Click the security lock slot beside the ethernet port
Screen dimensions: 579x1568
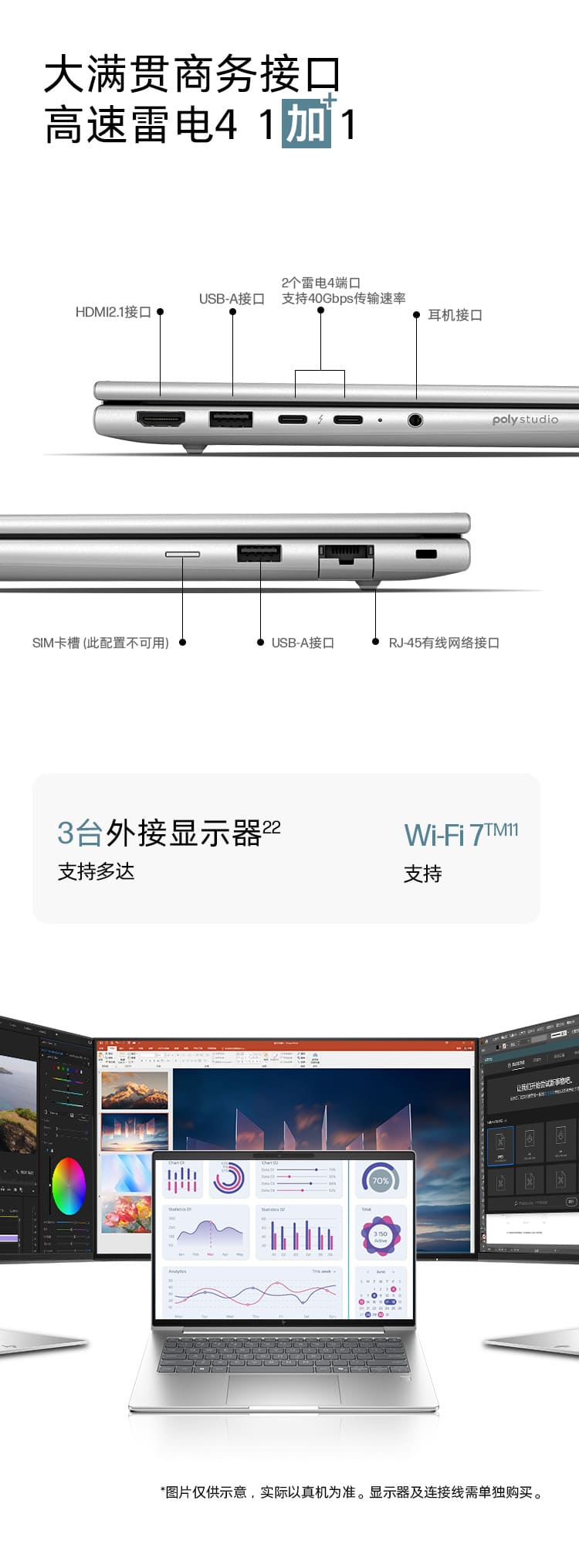pyautogui.click(x=426, y=554)
